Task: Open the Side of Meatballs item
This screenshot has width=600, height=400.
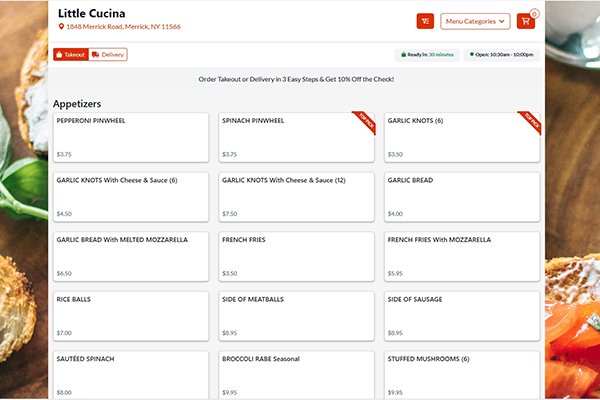Action: [297, 316]
